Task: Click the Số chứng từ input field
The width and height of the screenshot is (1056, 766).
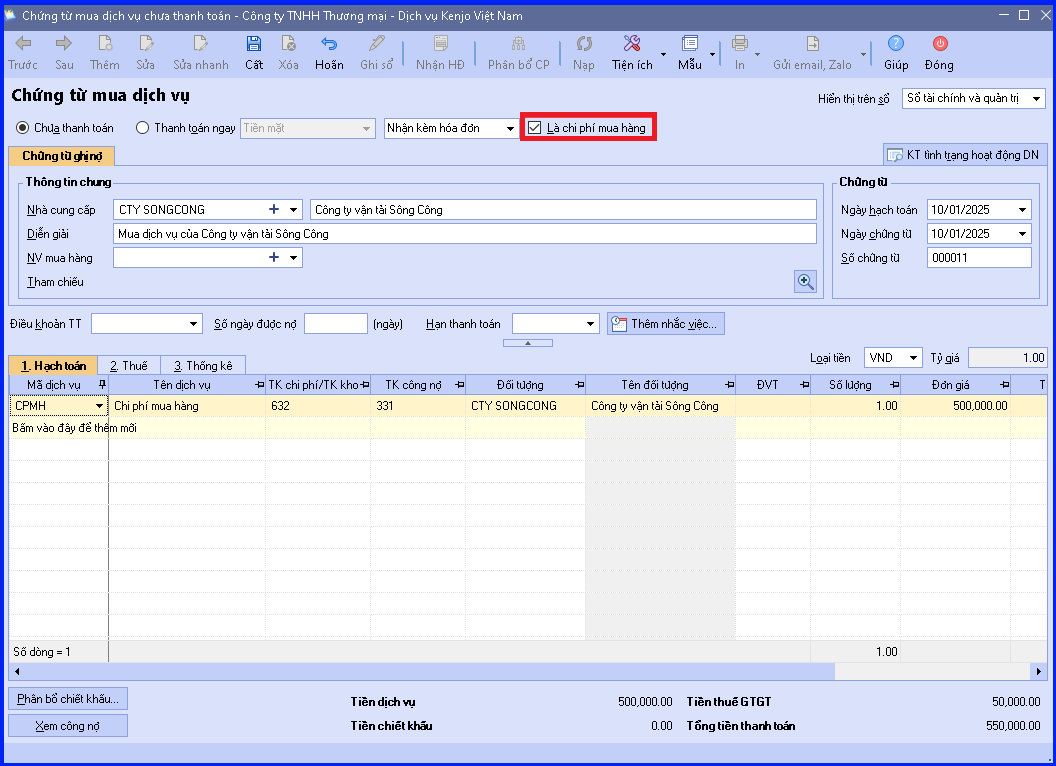Action: (x=979, y=257)
